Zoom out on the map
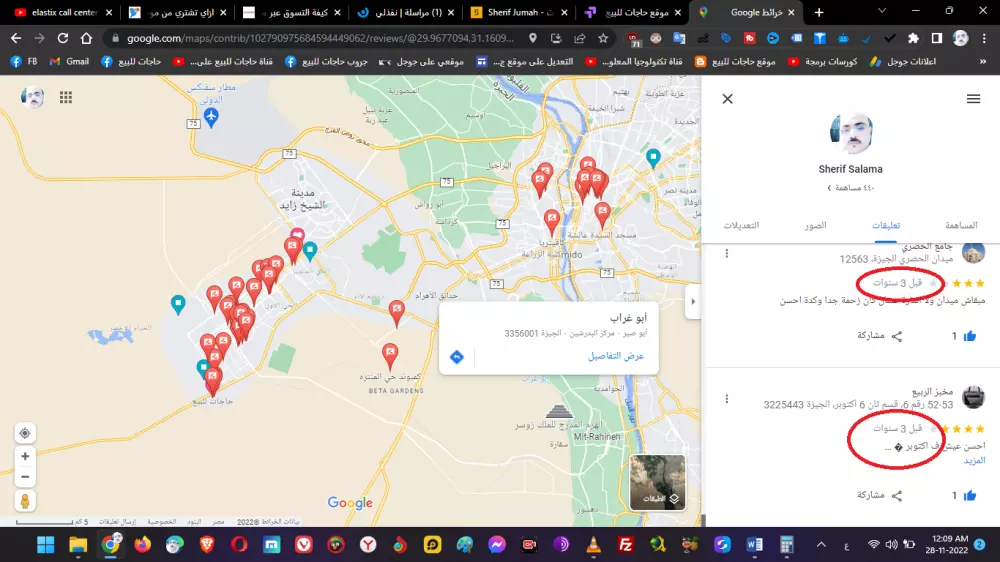The image size is (1000, 562). point(25,477)
